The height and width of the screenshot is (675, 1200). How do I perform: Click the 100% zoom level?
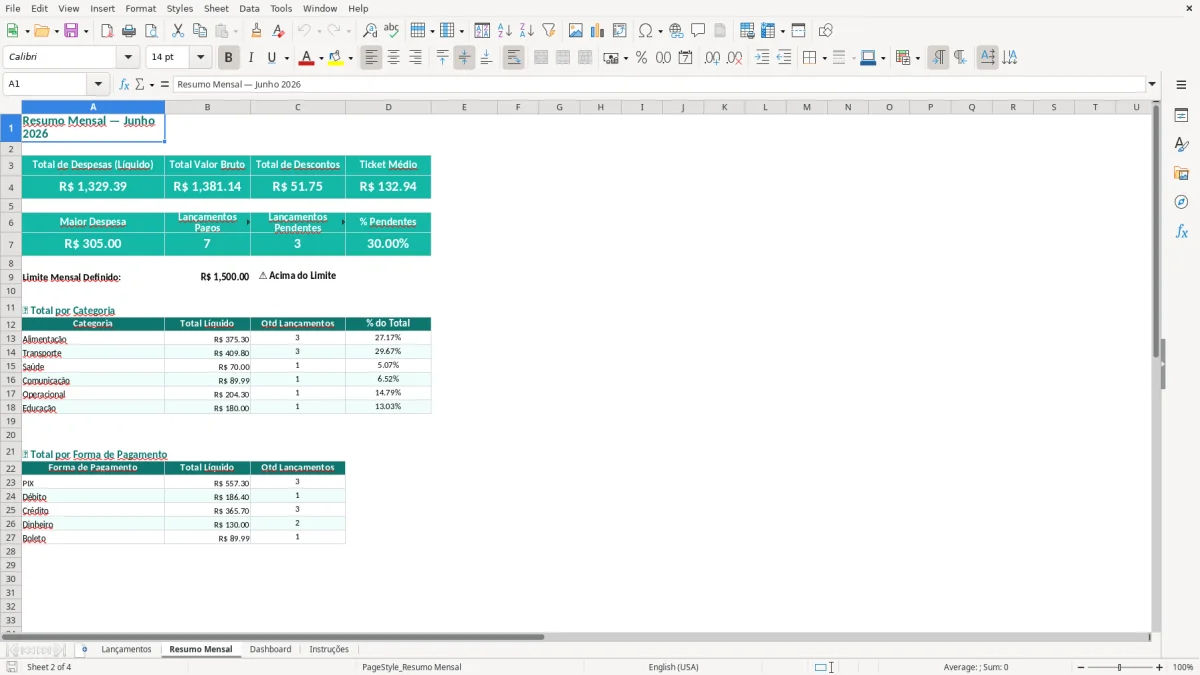coord(1183,667)
